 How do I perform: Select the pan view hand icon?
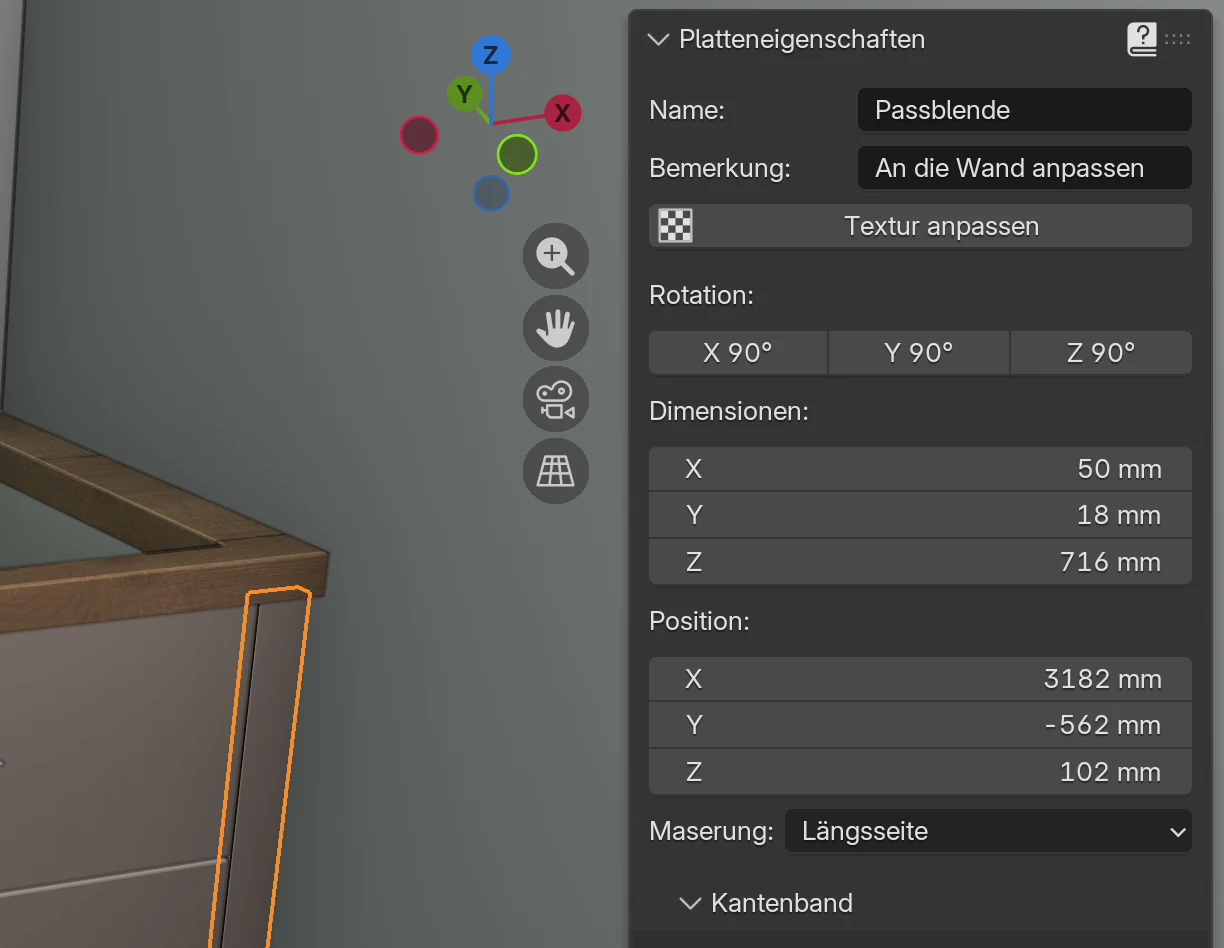click(x=556, y=328)
